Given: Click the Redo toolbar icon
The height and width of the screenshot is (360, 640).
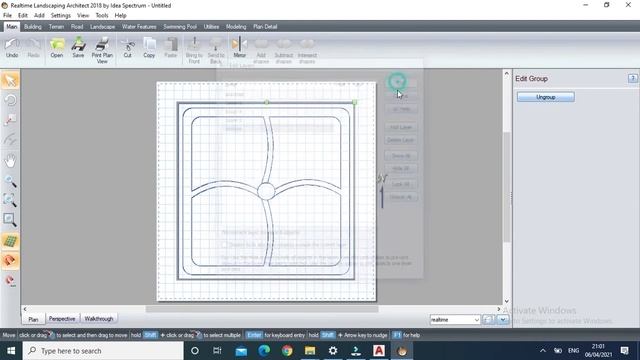Looking at the screenshot, I should pyautogui.click(x=33, y=47).
